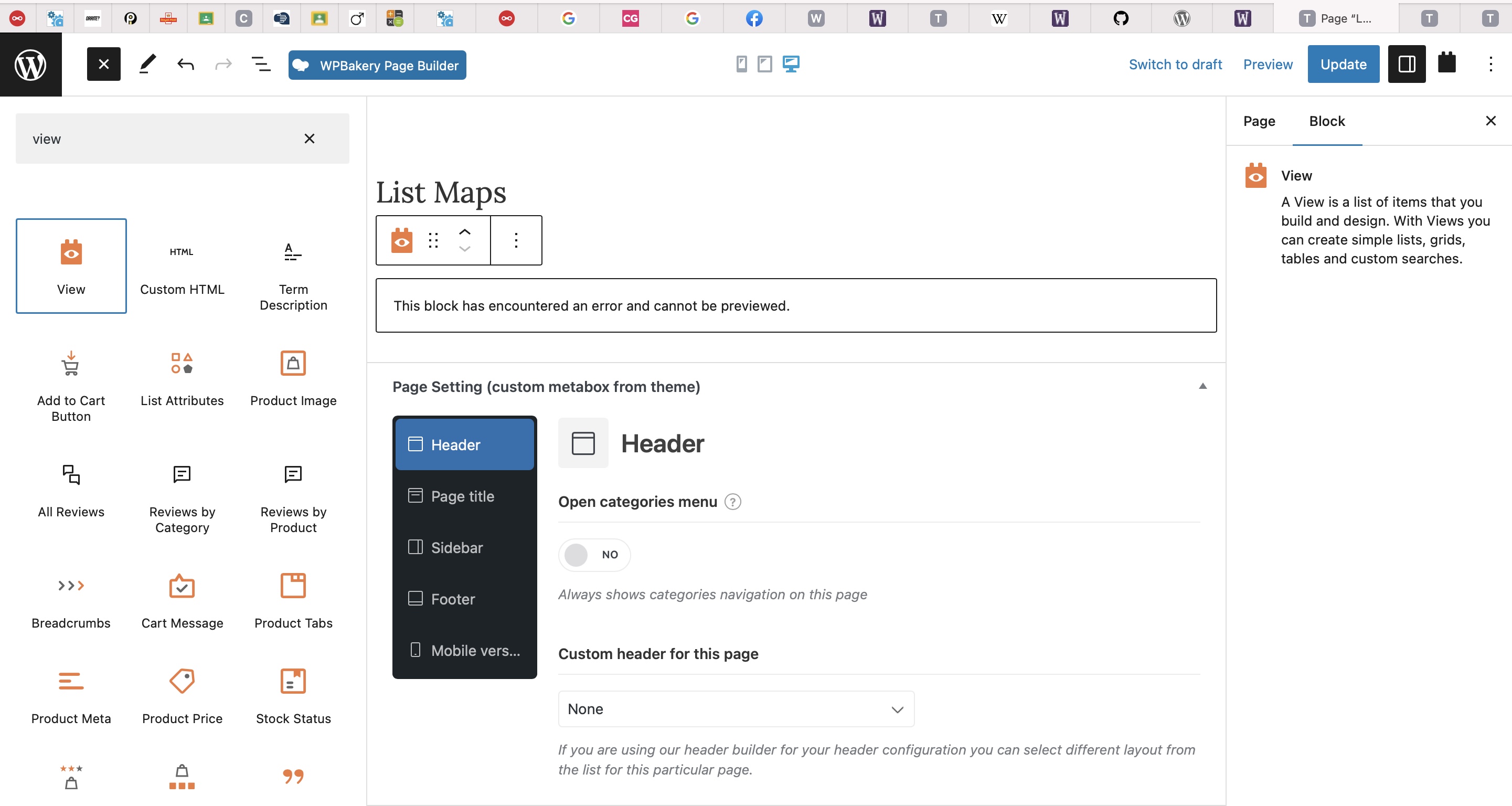Click the Undo arrow in toolbar

[186, 64]
